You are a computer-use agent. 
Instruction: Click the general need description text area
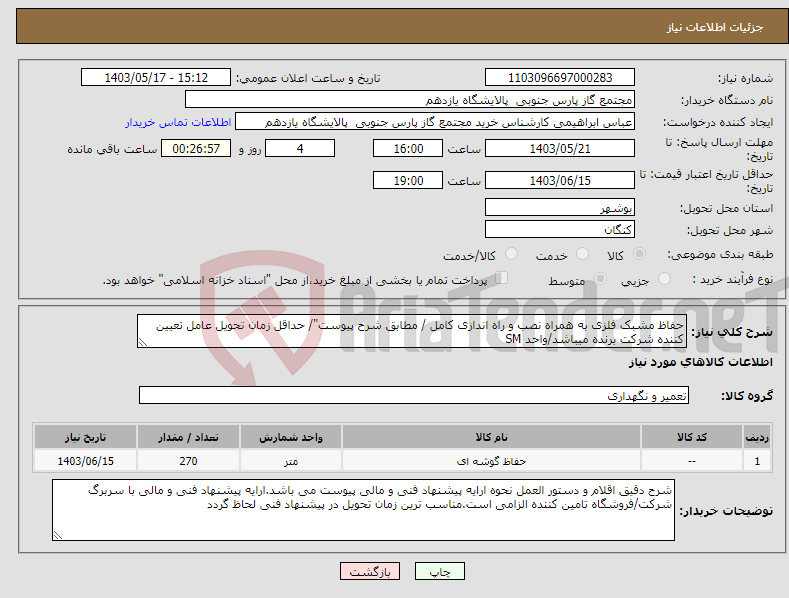(412, 331)
